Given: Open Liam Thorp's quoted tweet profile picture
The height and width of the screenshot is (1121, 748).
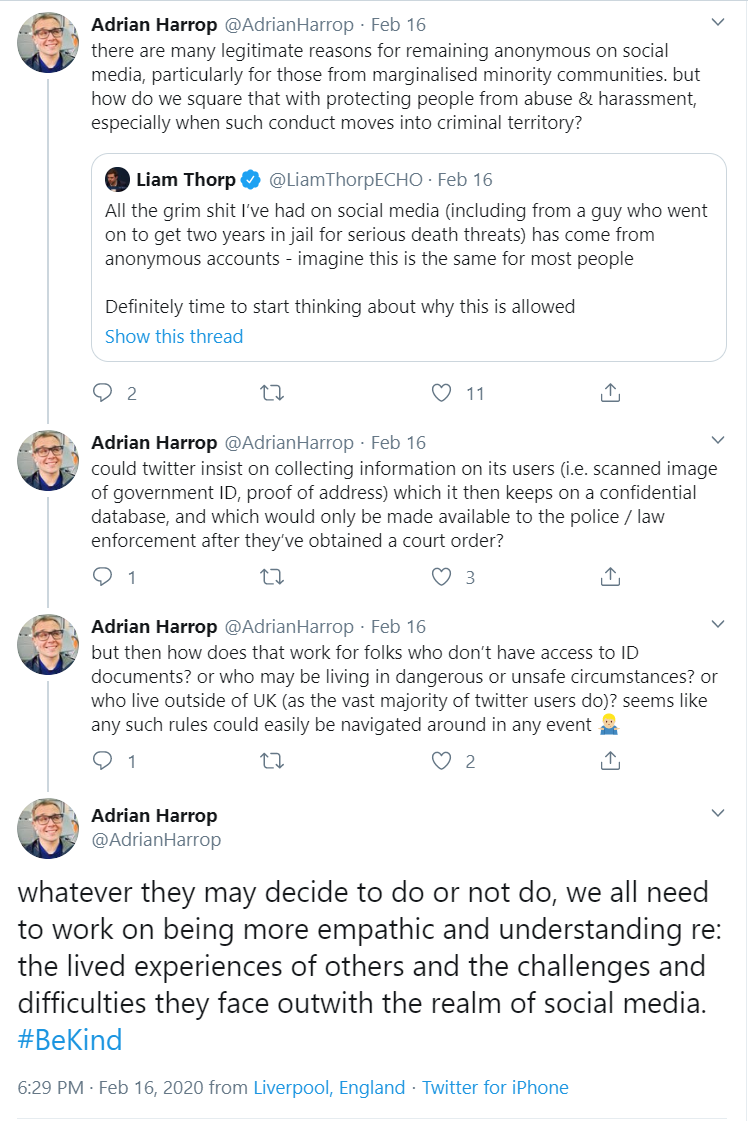Looking at the screenshot, I should 117,179.
